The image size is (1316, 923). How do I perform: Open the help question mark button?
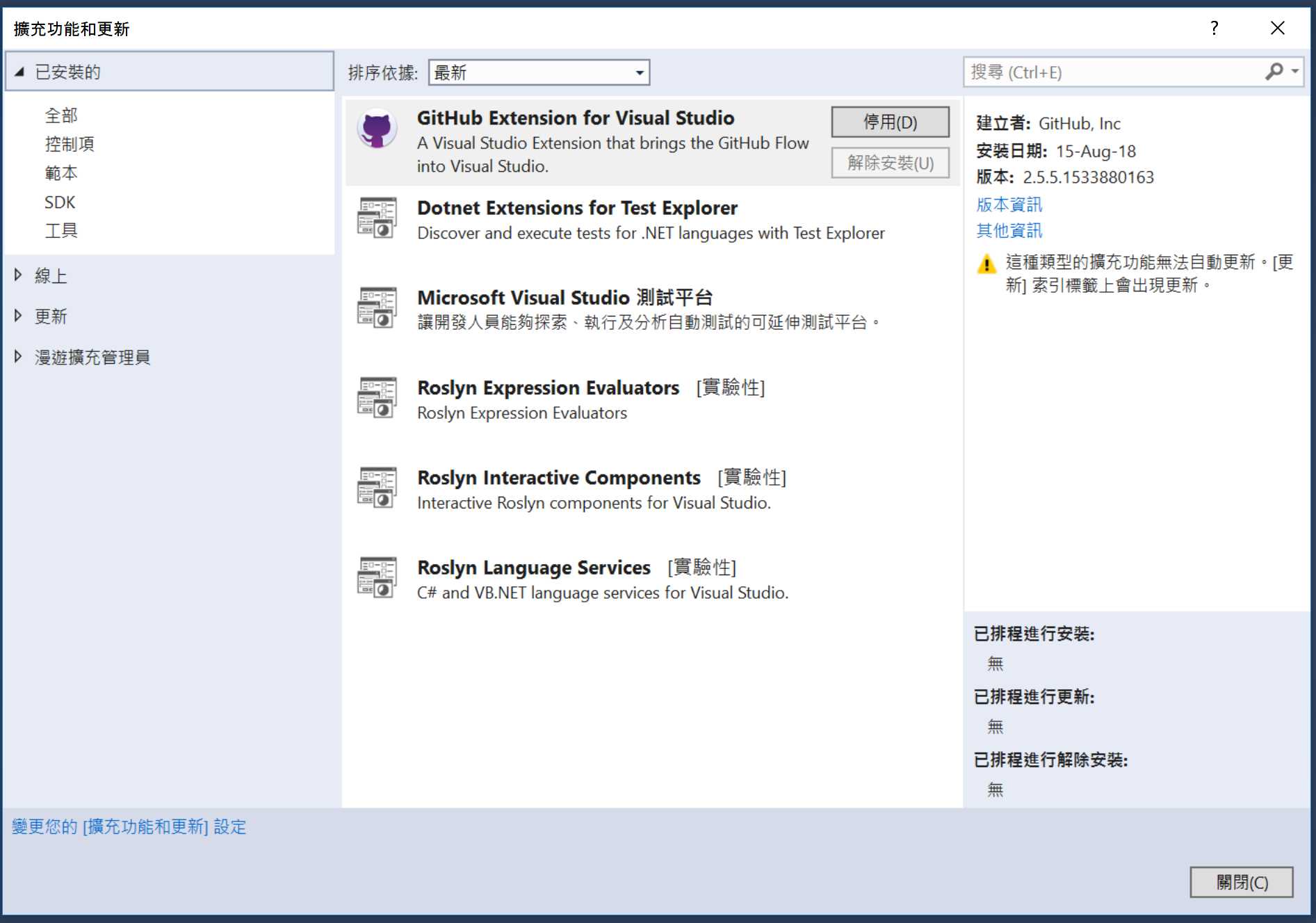click(x=1214, y=28)
